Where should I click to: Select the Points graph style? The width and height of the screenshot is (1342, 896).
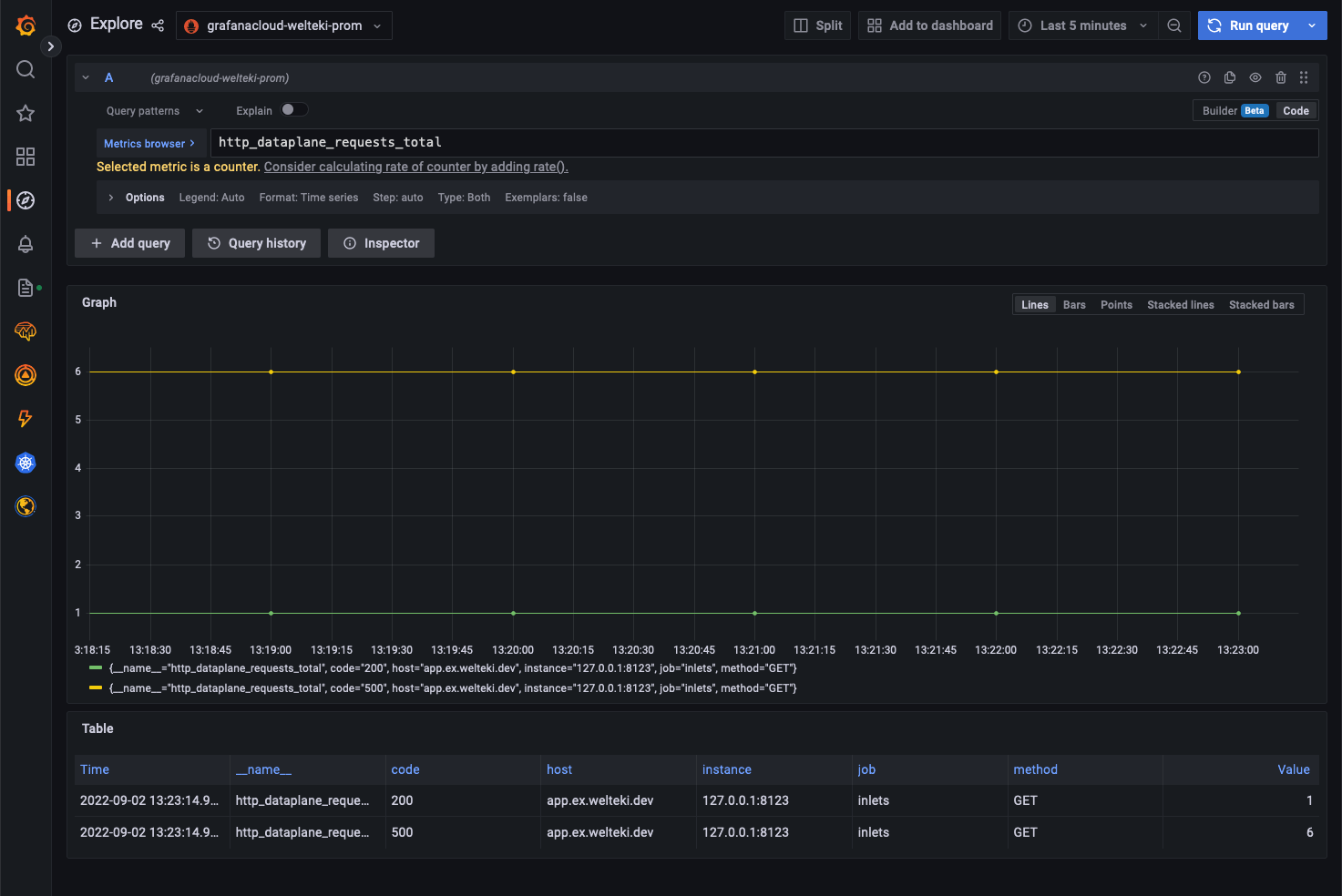tap(1116, 305)
